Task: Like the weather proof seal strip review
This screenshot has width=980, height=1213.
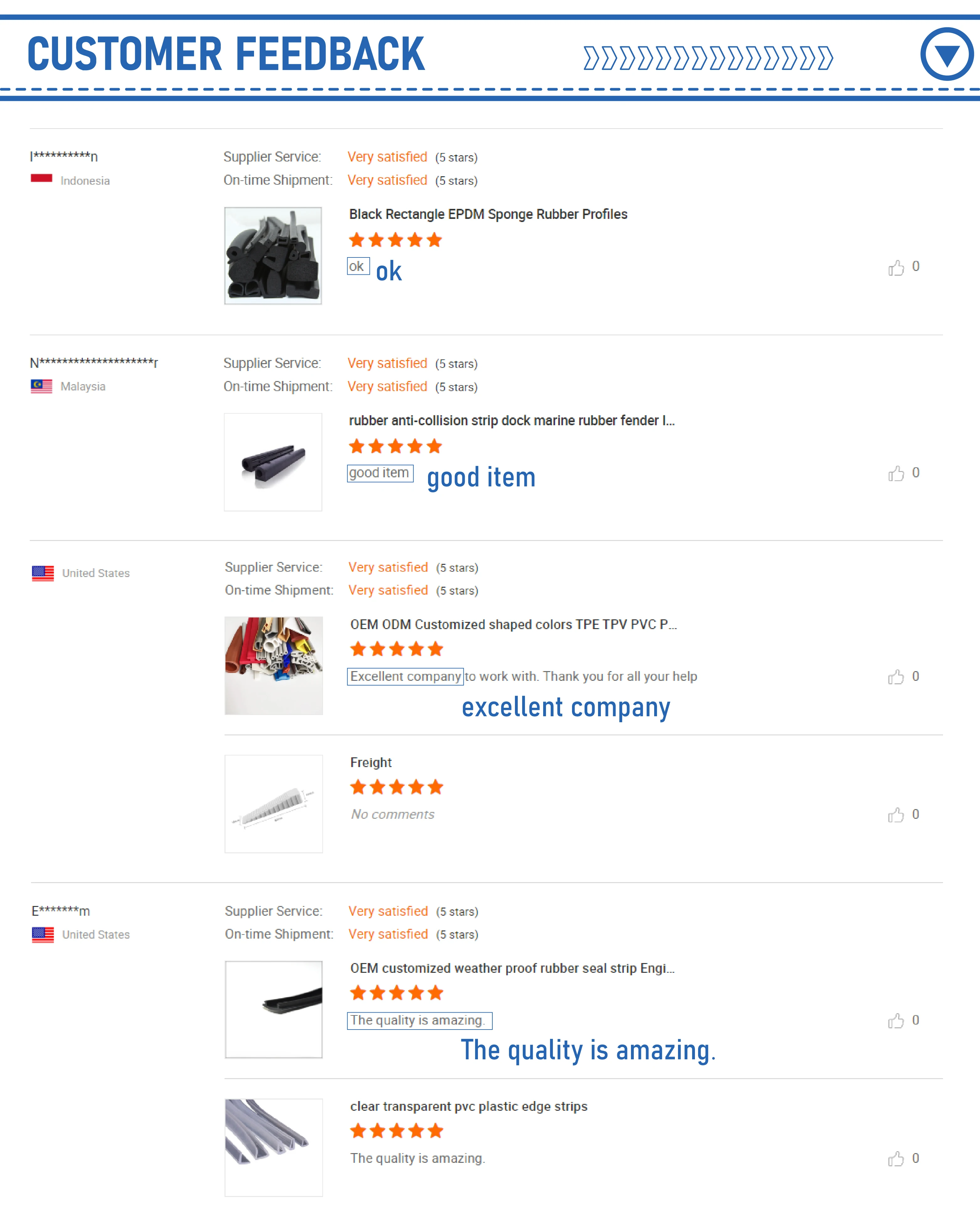Action: point(896,1020)
